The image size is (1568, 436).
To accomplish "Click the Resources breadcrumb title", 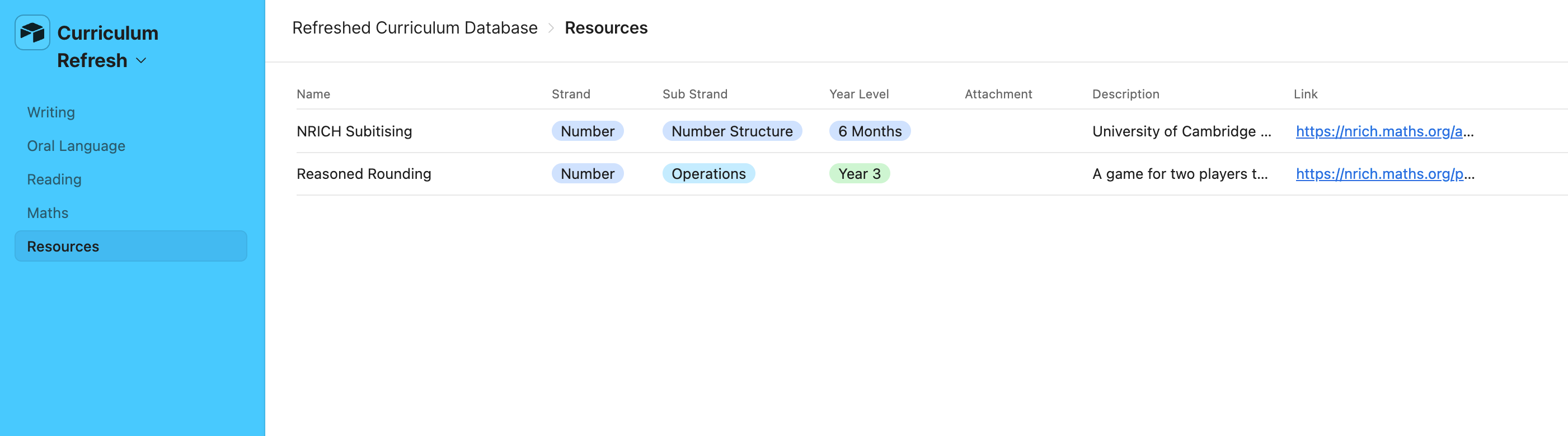I will point(606,28).
